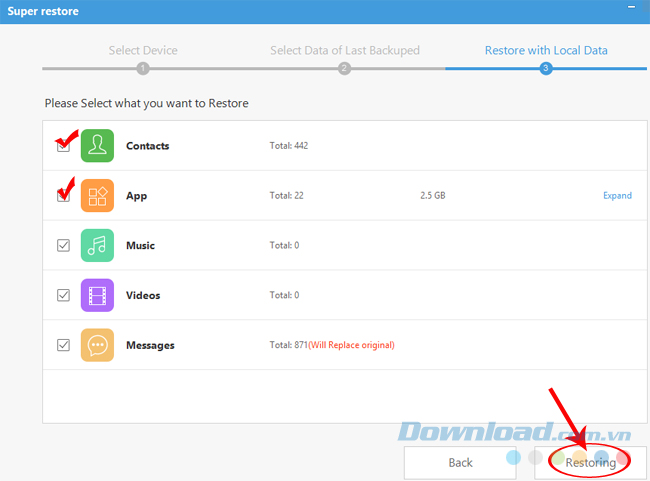Click the Music note icon
Image resolution: width=650 pixels, height=481 pixels.
click(98, 246)
